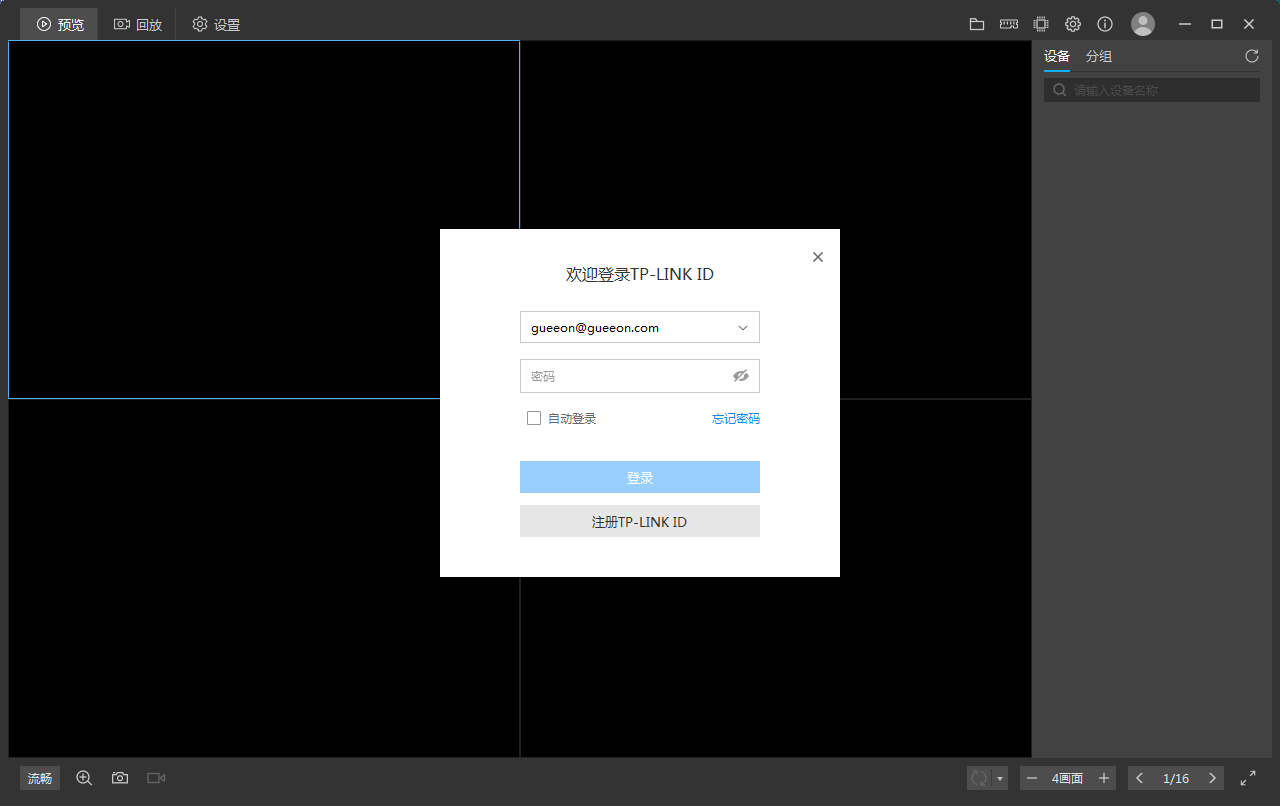Image resolution: width=1280 pixels, height=806 pixels.
Task: Switch to the 回放 tab
Action: point(138,24)
